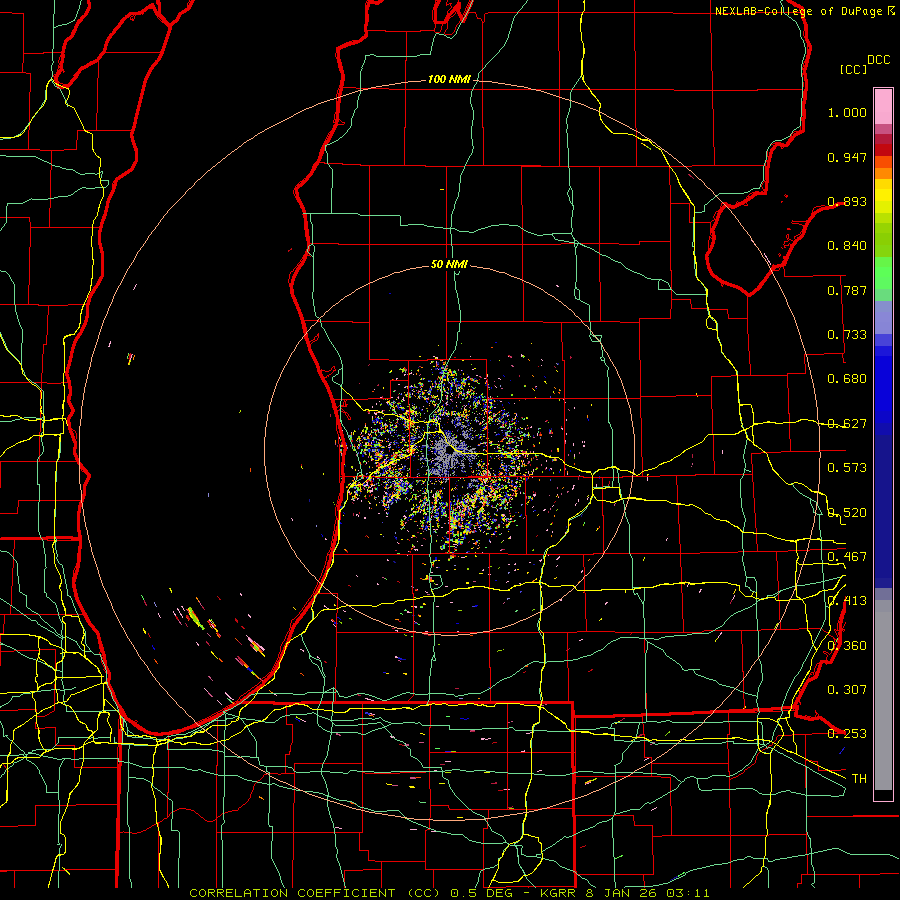The image size is (900, 900).
Task: Pick the gray band of the color scale
Action: 883,695
